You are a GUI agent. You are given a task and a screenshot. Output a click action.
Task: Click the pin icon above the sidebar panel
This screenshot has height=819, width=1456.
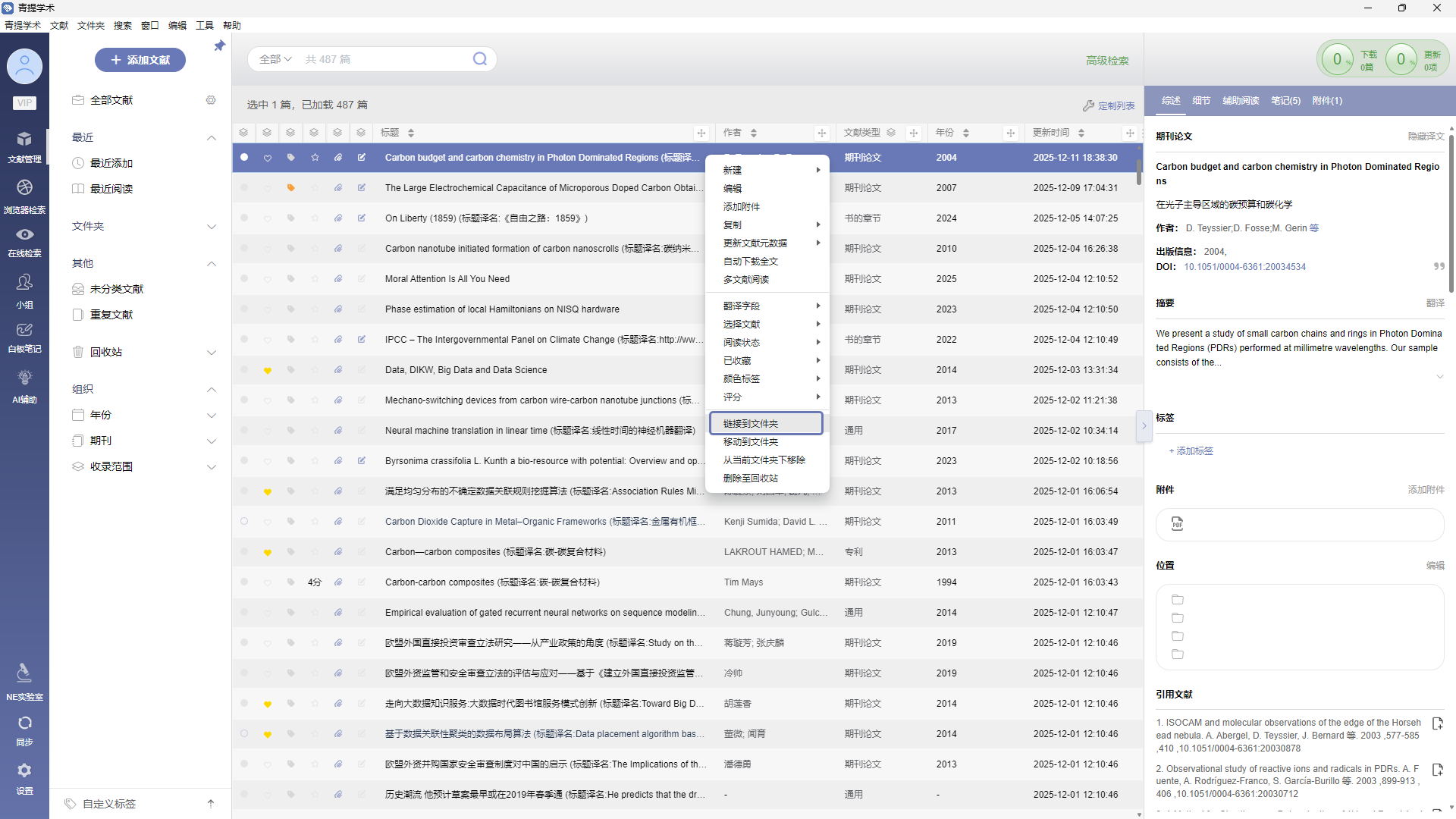[219, 46]
